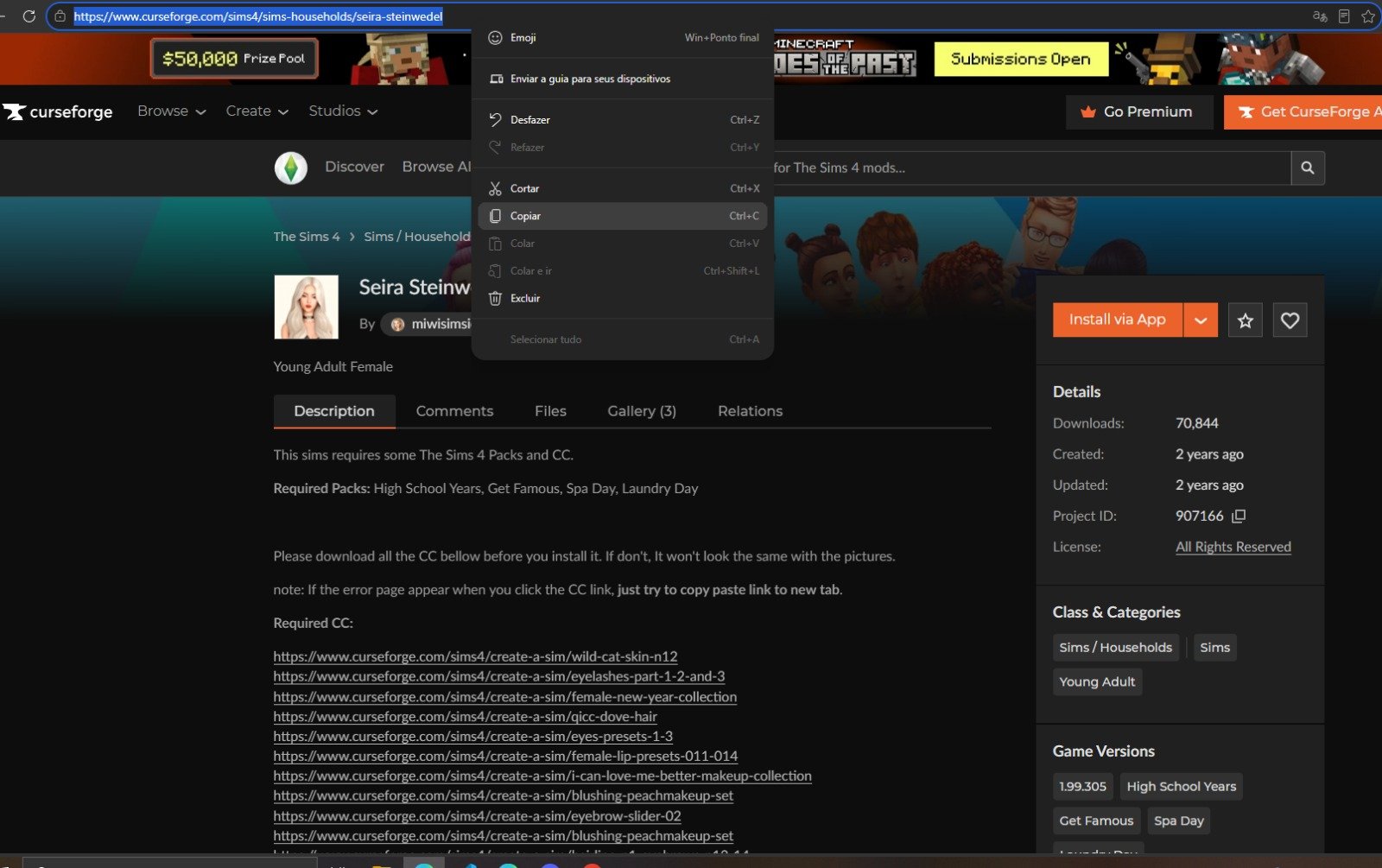This screenshot has height=868, width=1382.
Task: Click the Seira Steinwedel project thumbnail
Action: tap(306, 307)
